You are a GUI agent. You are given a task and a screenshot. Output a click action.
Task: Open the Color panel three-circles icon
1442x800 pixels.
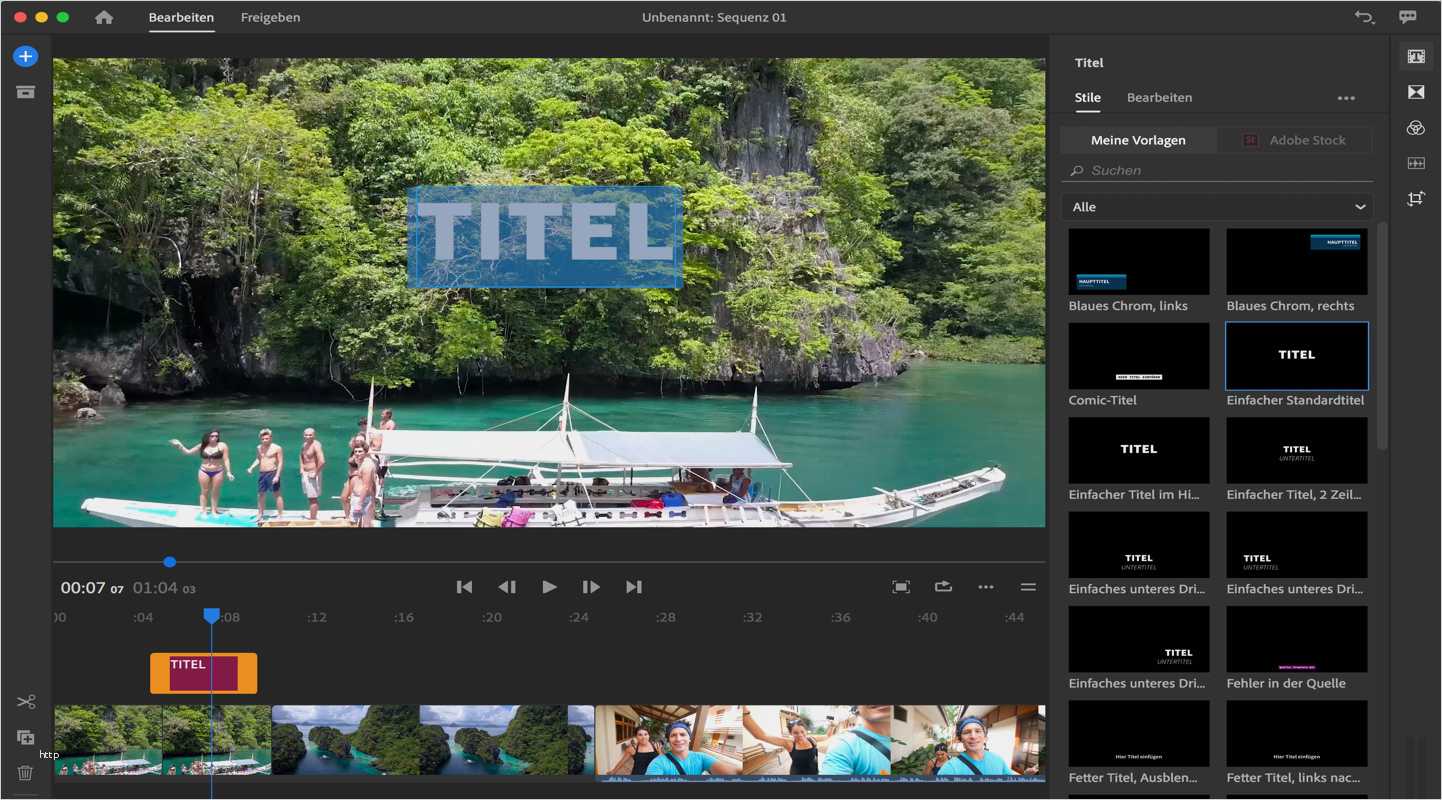pos(1416,128)
